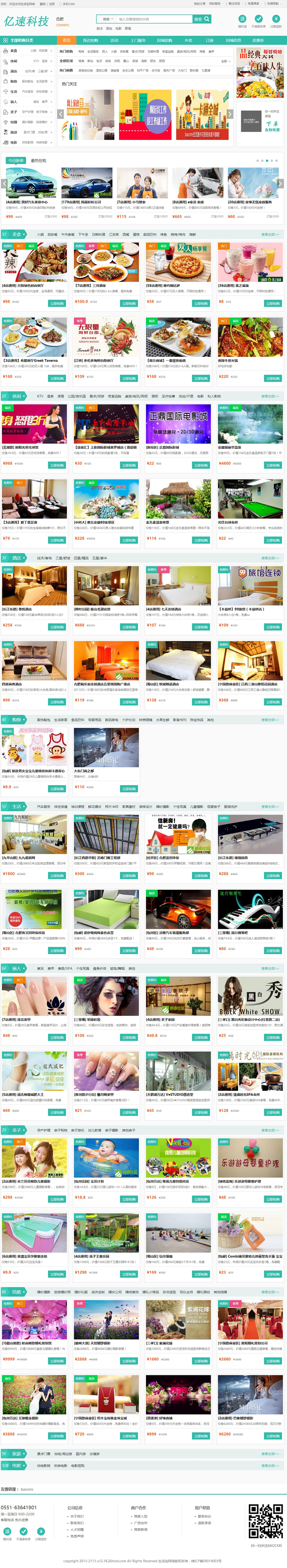Click the 电影 category icon in sidebar
The width and height of the screenshot is (287, 1568).
pos(5,142)
